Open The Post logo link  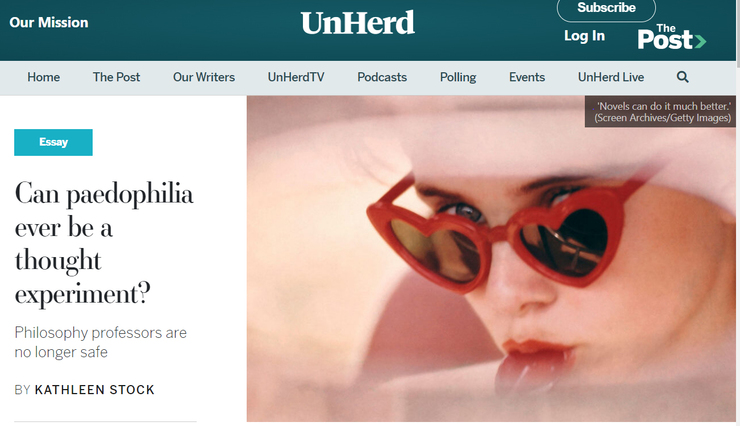pyautogui.click(x=671, y=37)
